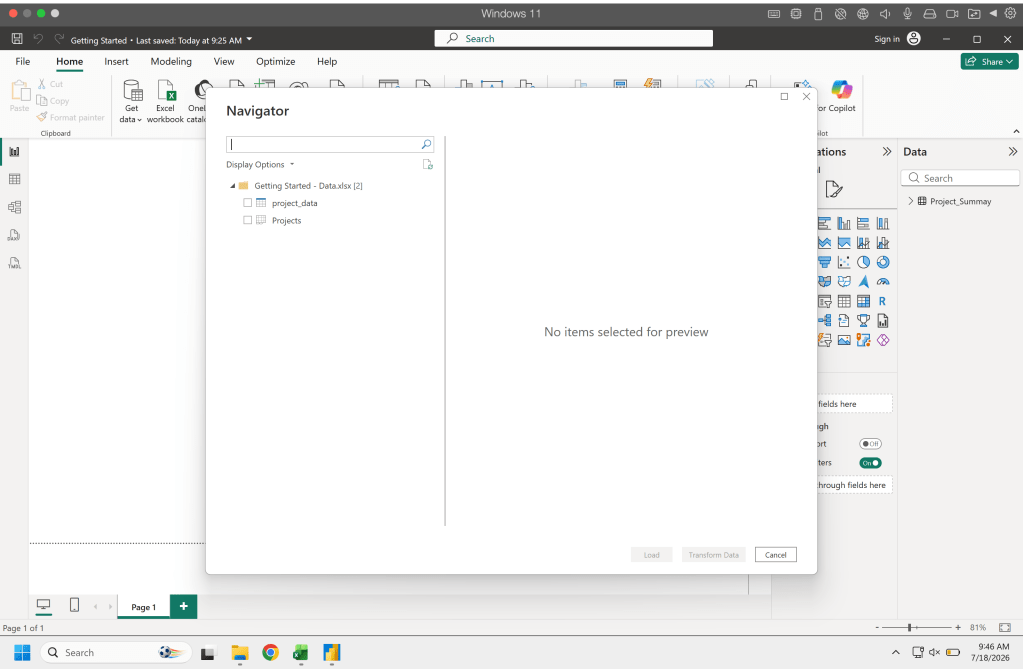1023x669 pixels.
Task: Switch to desktop layout view
Action: 43,606
